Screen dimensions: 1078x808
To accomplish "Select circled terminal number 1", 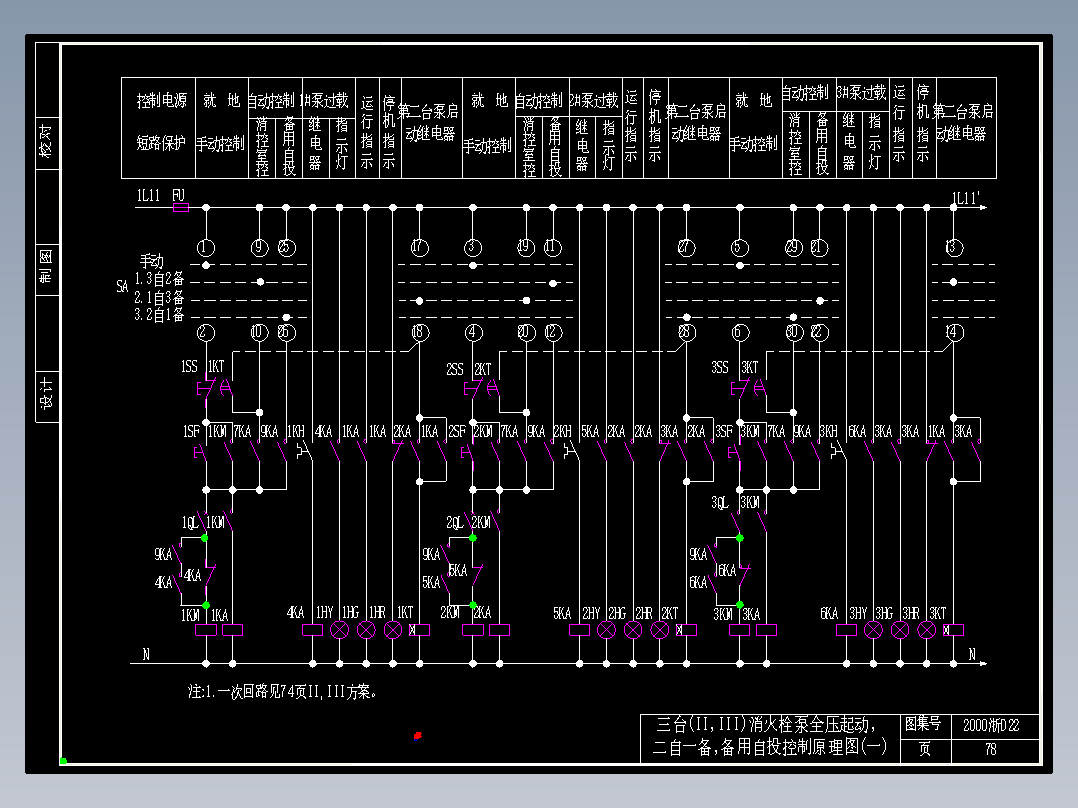I will pos(206,248).
